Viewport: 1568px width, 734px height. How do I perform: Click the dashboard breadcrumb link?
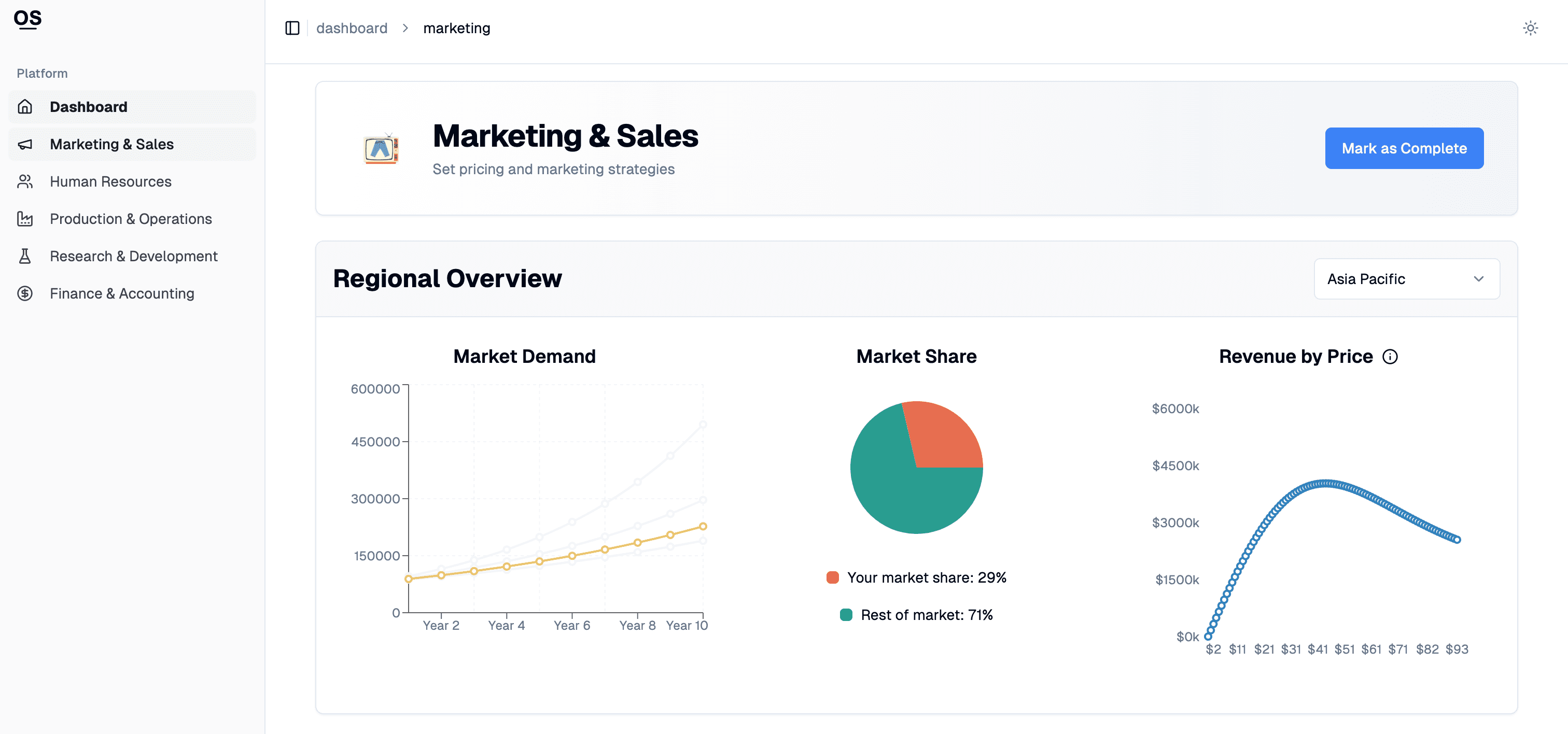pyautogui.click(x=352, y=28)
